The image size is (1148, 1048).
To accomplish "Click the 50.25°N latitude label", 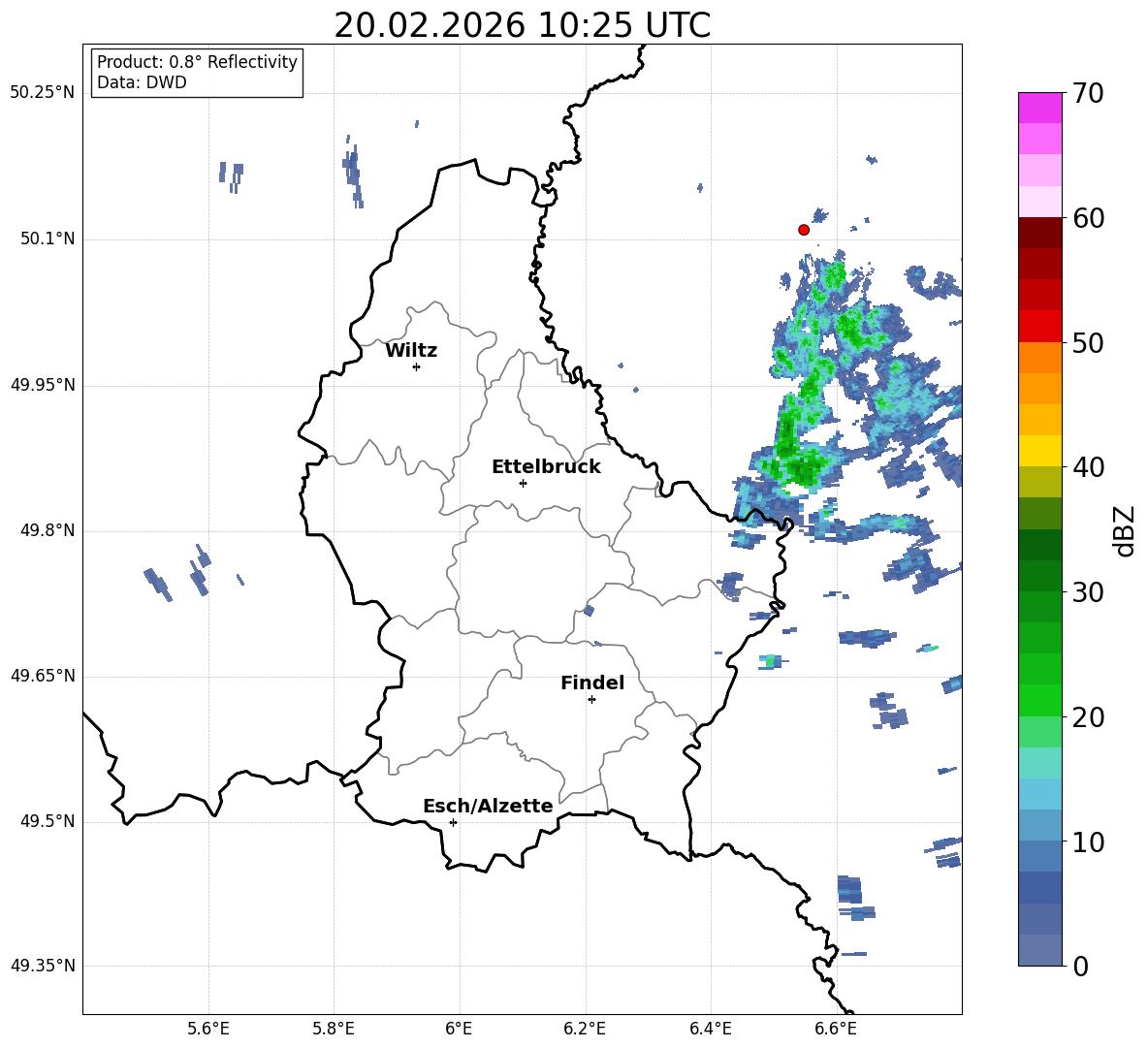I will (43, 93).
